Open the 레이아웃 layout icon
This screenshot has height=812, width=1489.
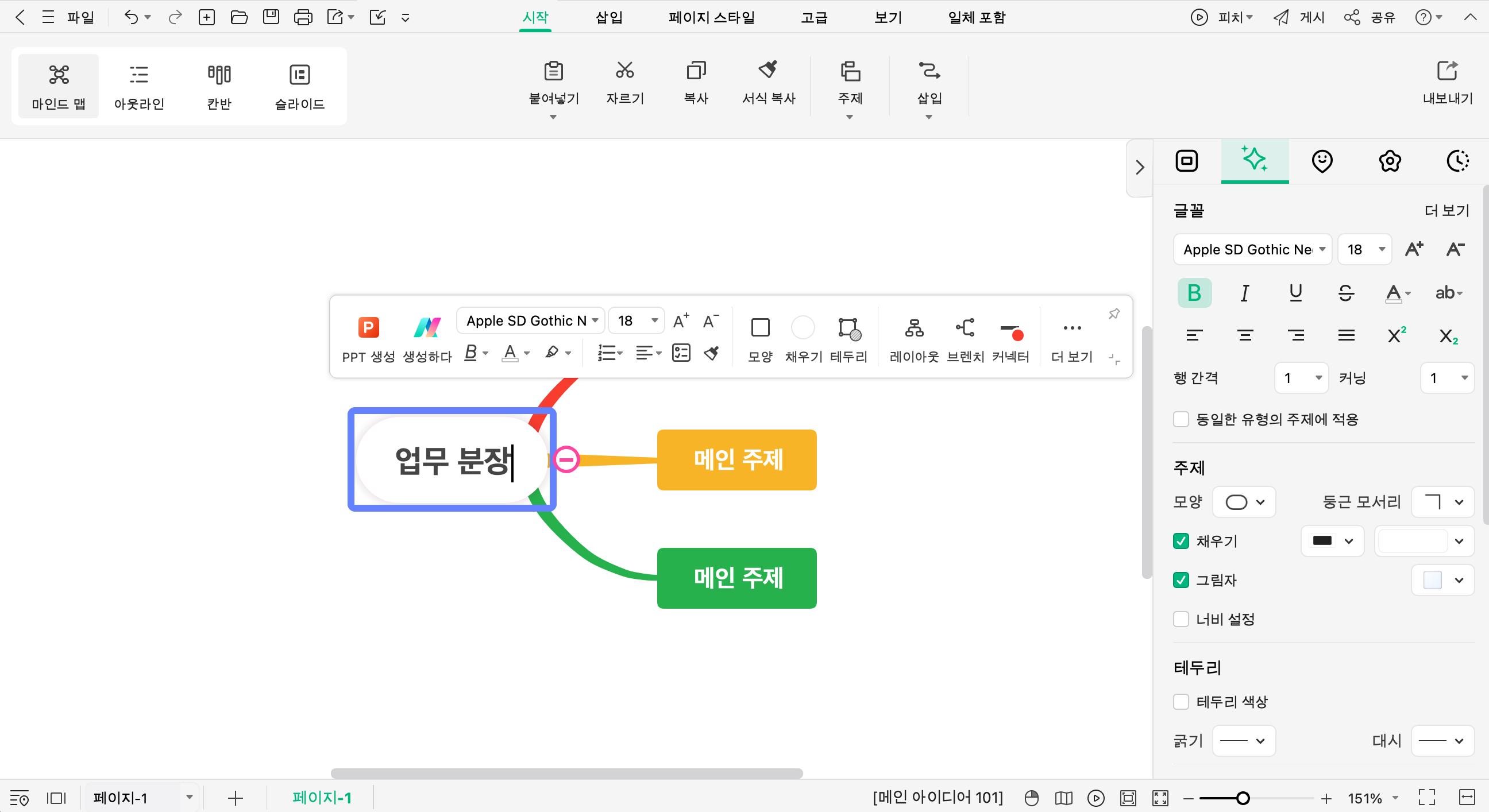coord(914,328)
